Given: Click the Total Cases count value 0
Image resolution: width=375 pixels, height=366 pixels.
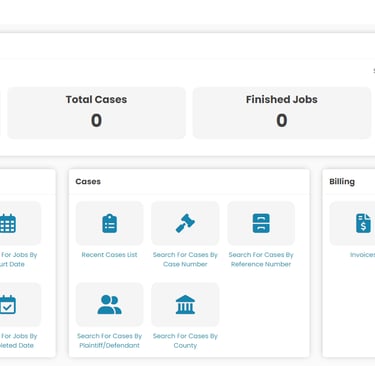Looking at the screenshot, I should tap(96, 120).
